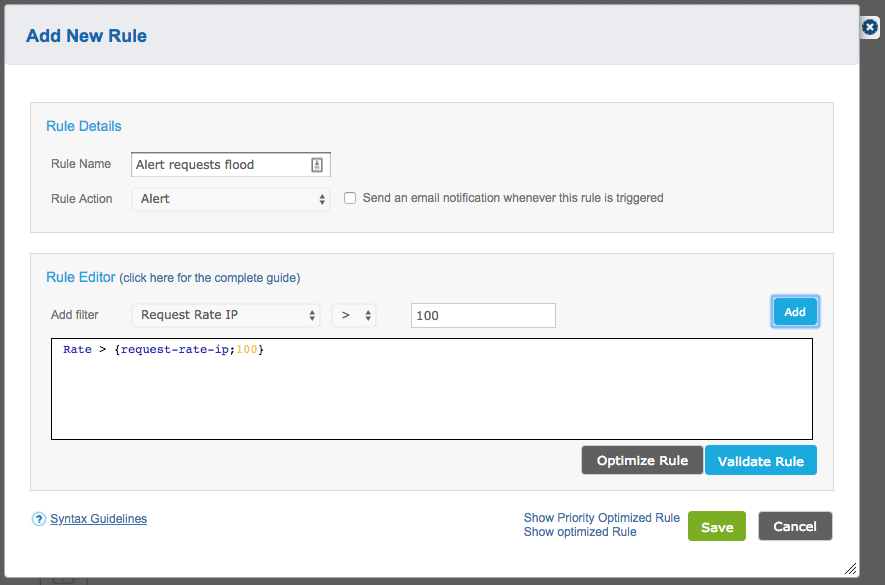
Task: Click the filter value field containing 100
Action: [x=483, y=316]
